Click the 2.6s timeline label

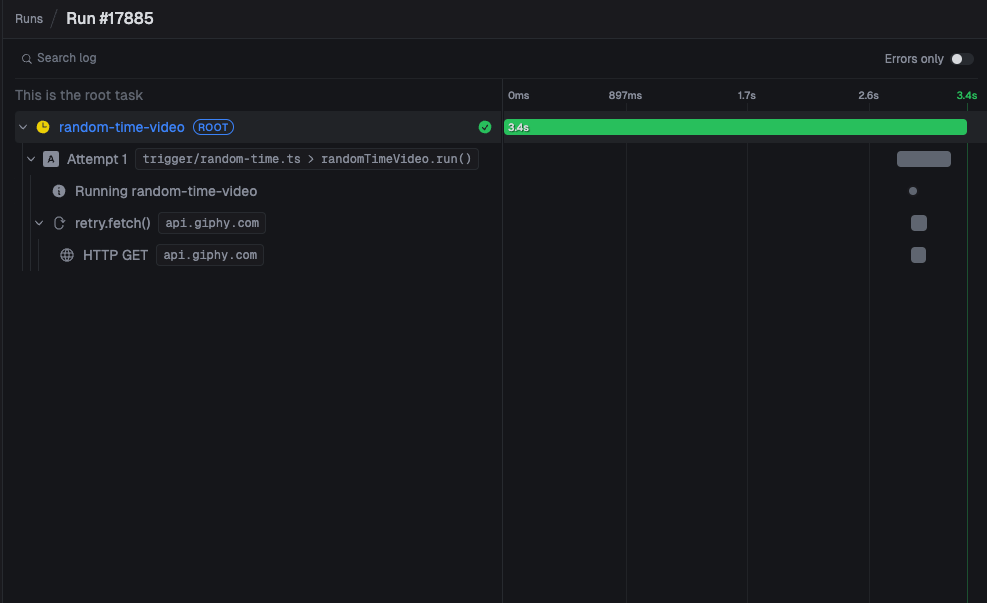[x=868, y=96]
